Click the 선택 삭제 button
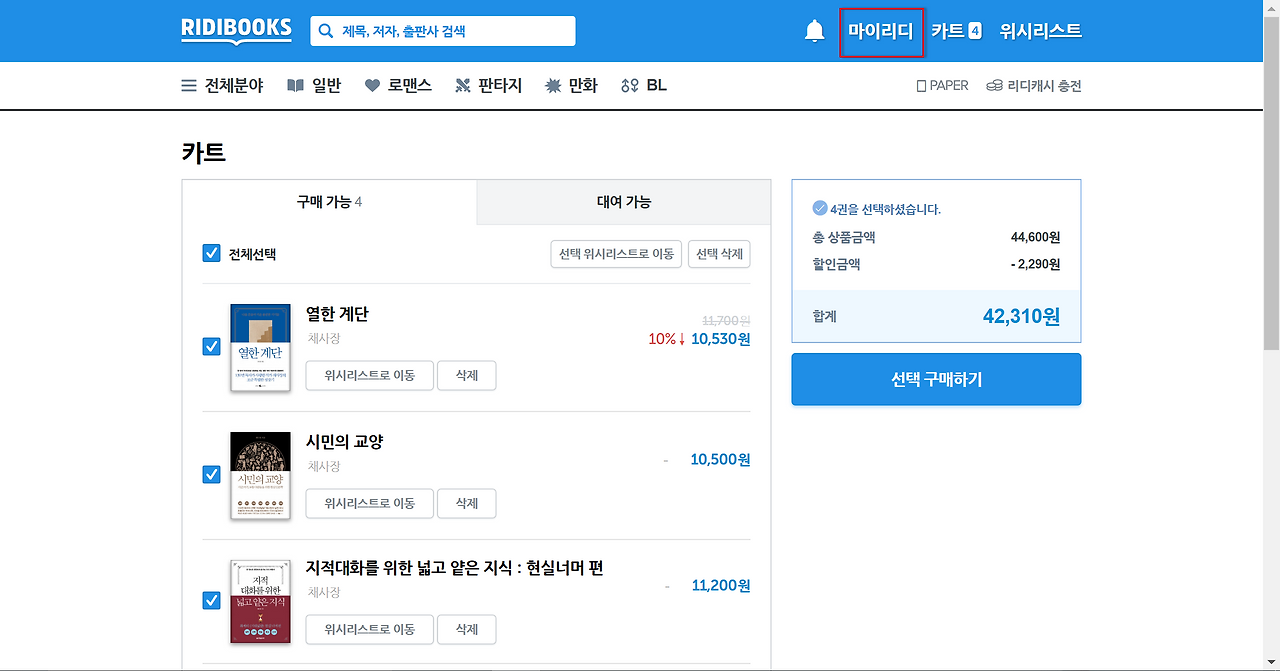This screenshot has height=671, width=1280. [x=719, y=254]
